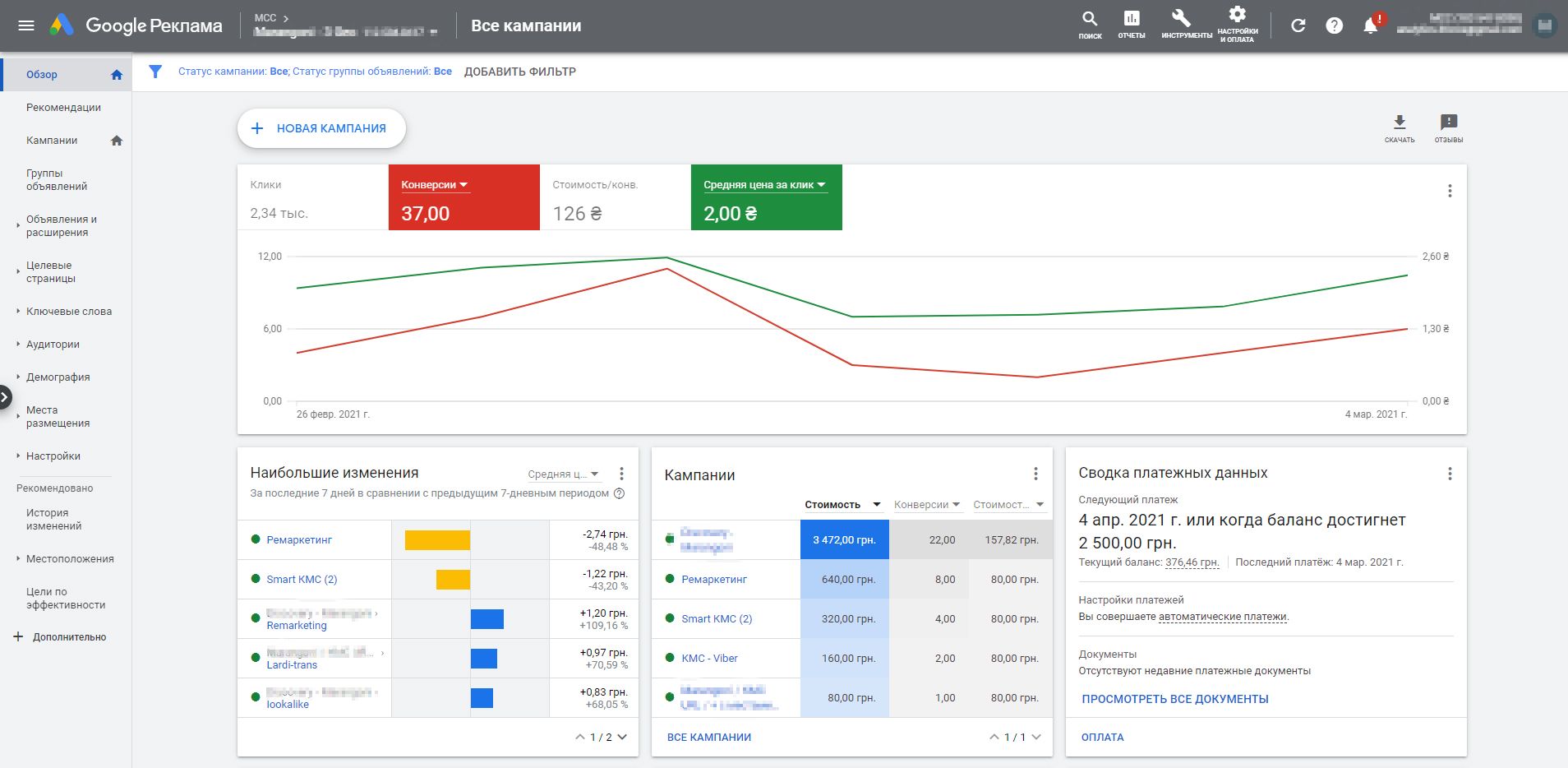Open the Просмотреть все документы link
1568x768 pixels.
pyautogui.click(x=1174, y=699)
